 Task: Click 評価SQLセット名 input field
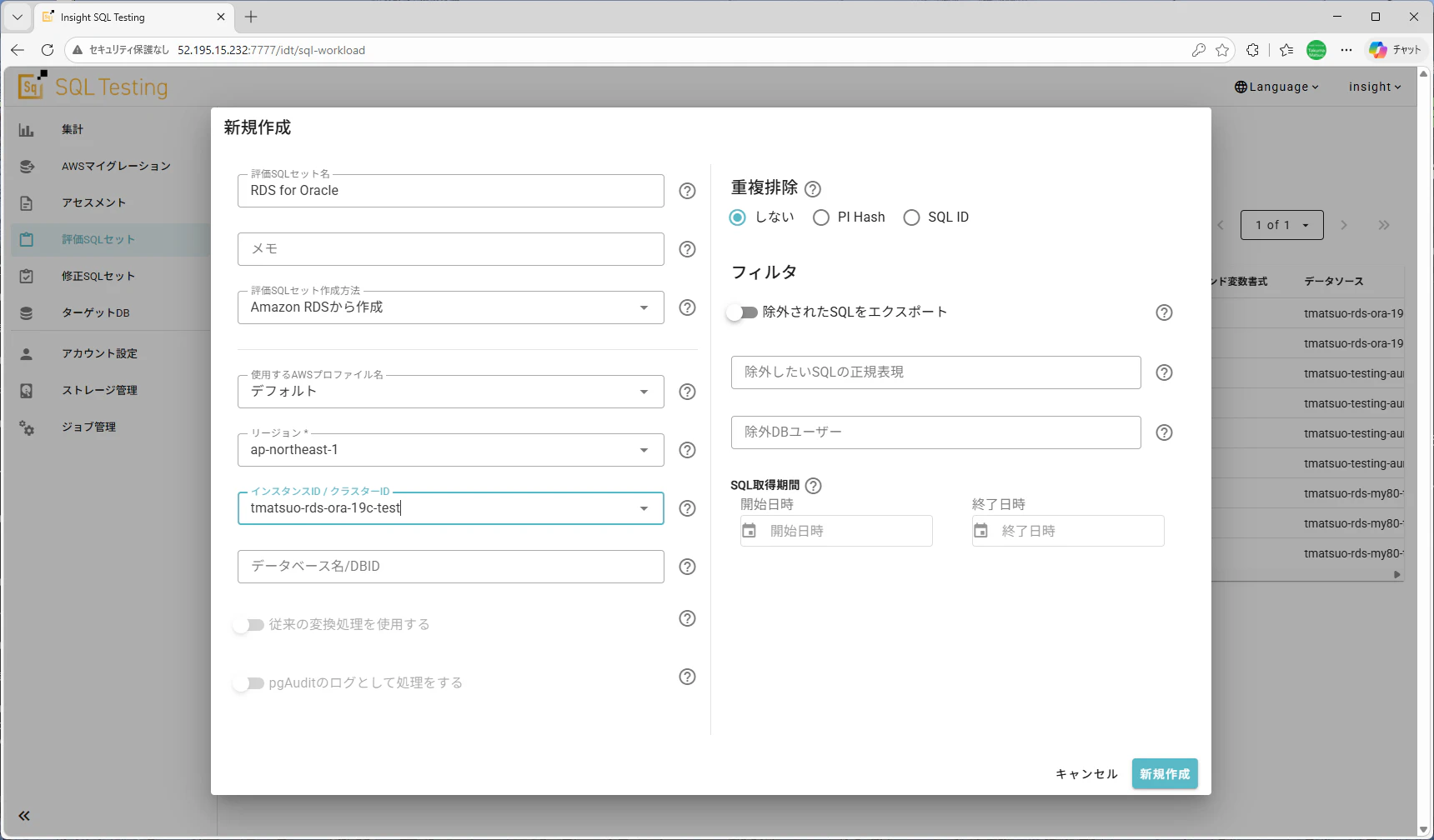tap(450, 191)
